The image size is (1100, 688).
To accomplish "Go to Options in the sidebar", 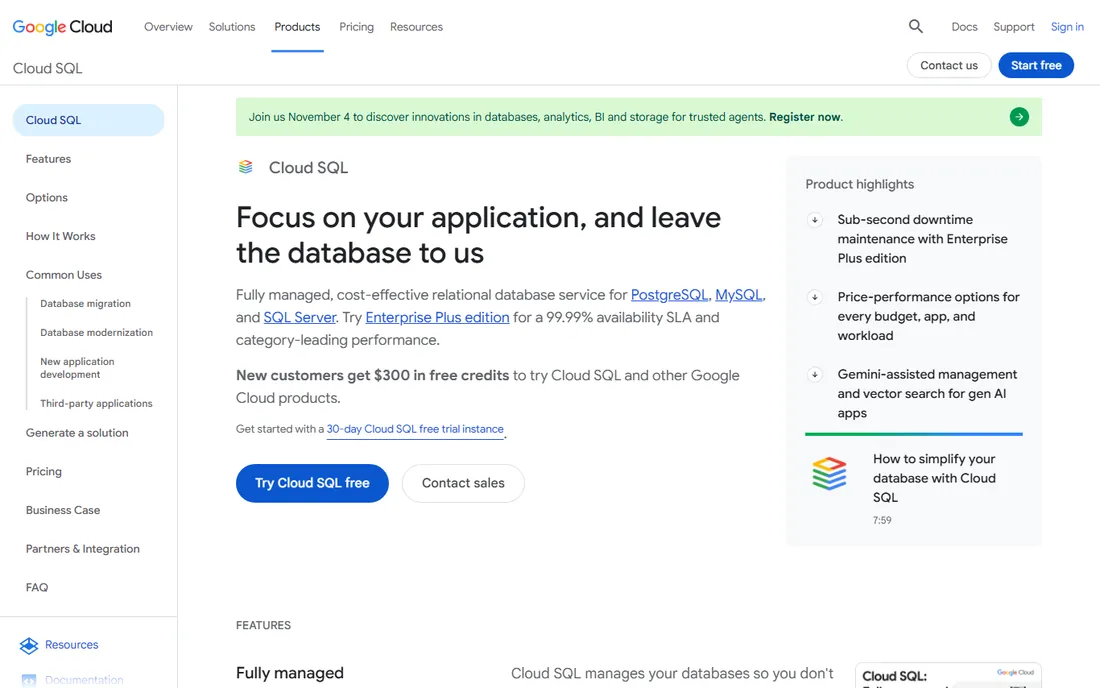I will (x=47, y=198).
